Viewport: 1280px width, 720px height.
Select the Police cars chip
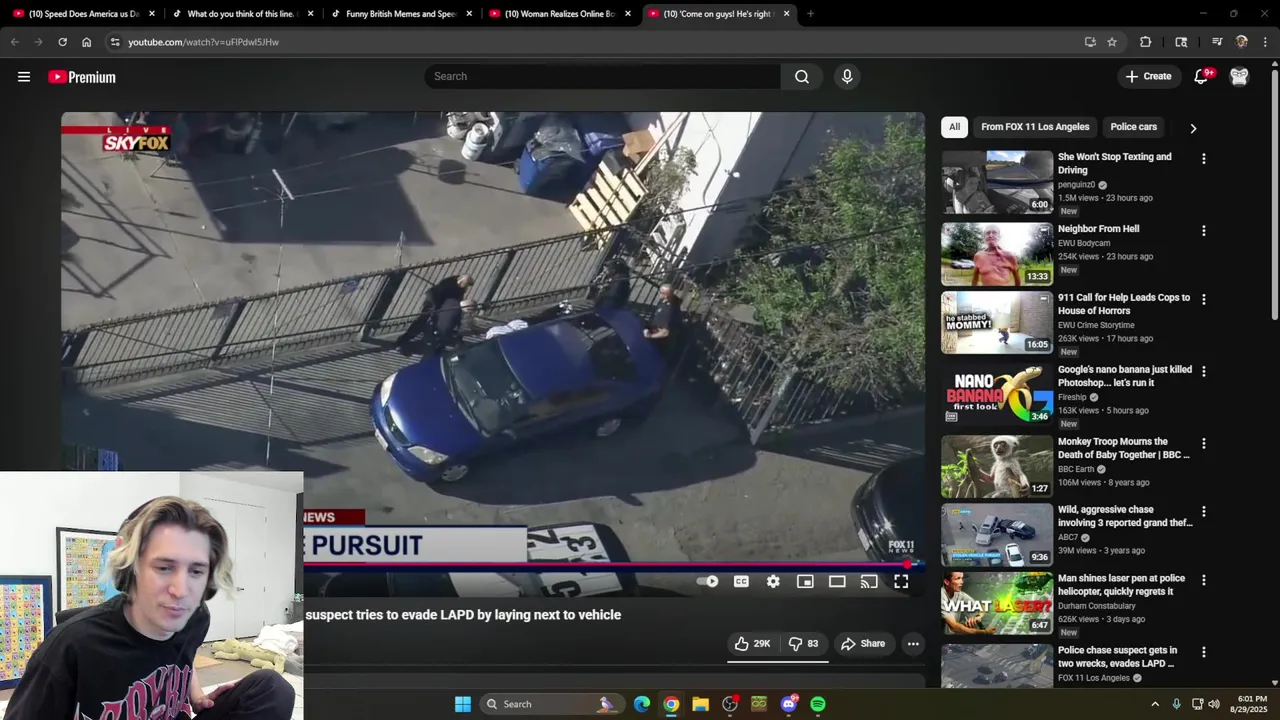[x=1133, y=127]
